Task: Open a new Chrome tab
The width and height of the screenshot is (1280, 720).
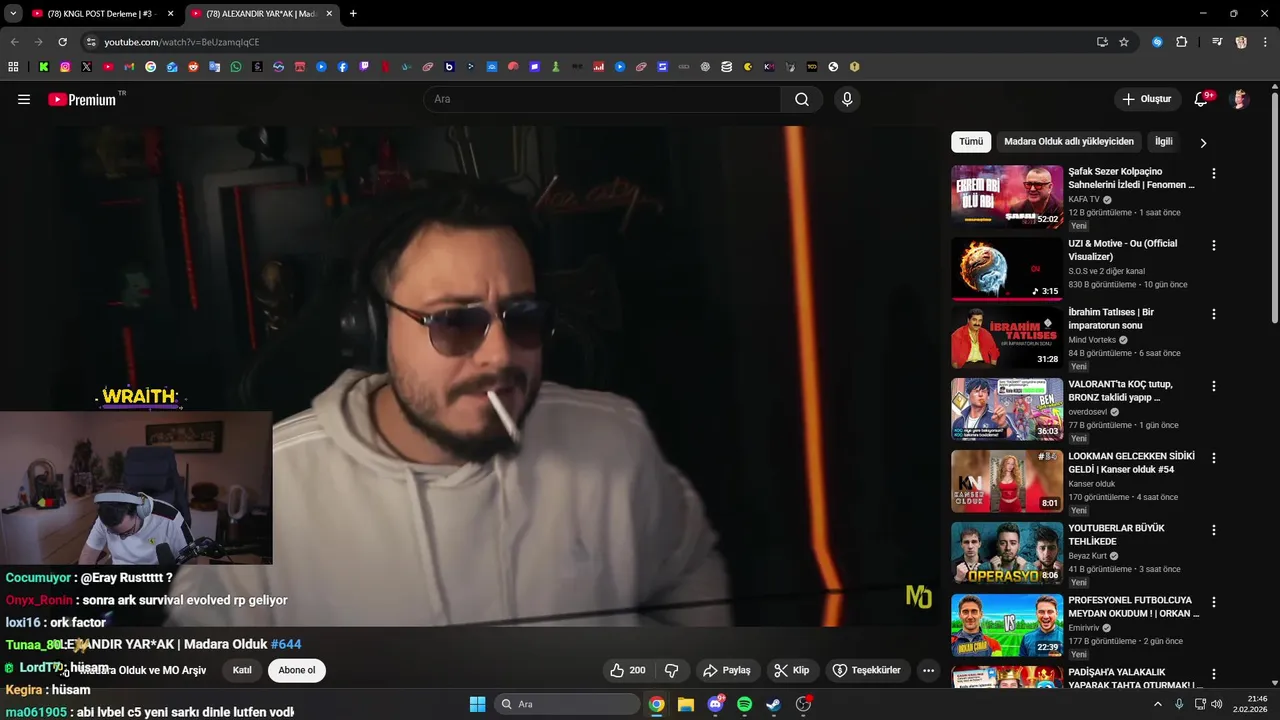Action: (353, 13)
